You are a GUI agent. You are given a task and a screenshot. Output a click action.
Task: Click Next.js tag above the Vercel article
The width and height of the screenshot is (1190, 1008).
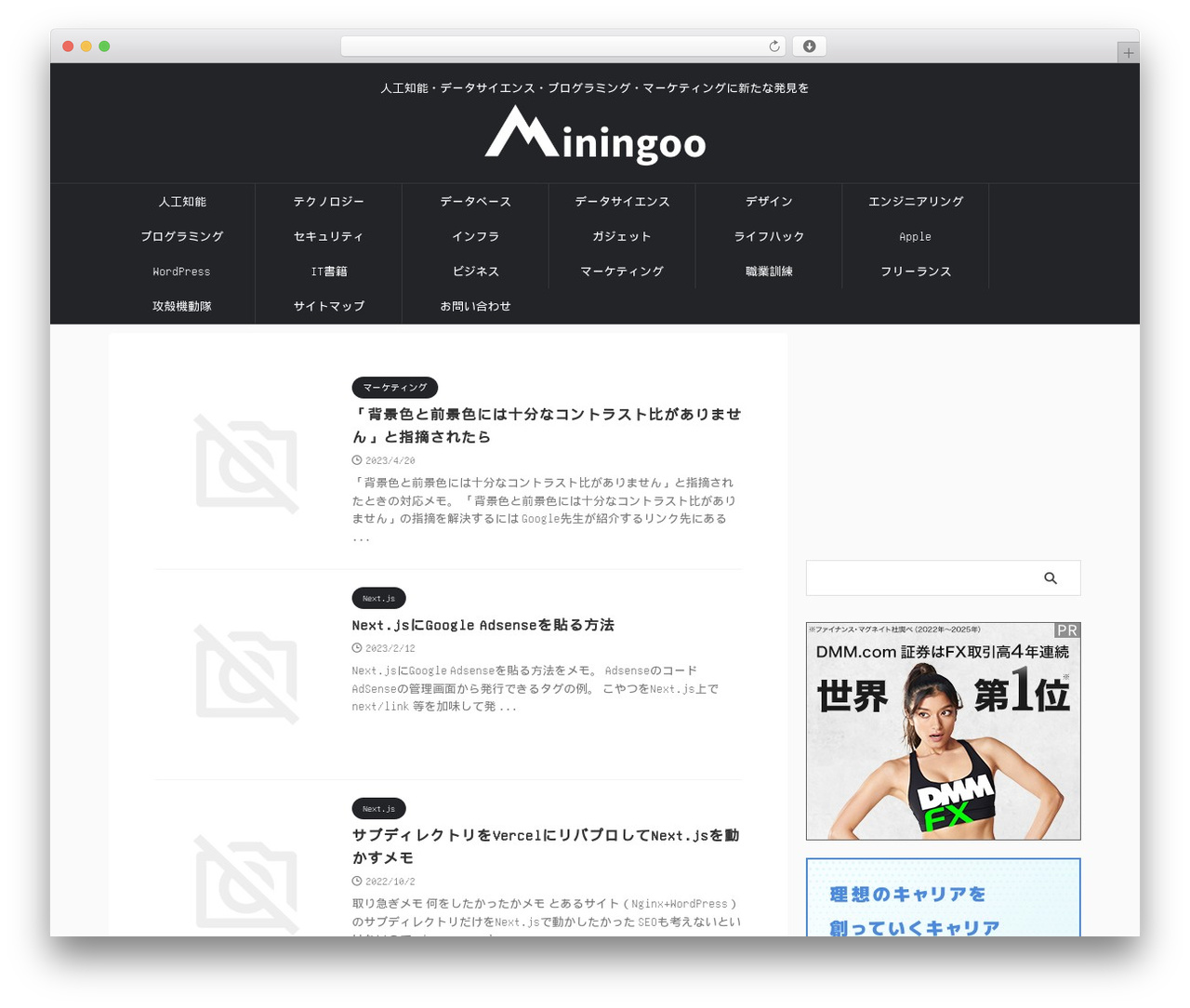pyautogui.click(x=379, y=809)
